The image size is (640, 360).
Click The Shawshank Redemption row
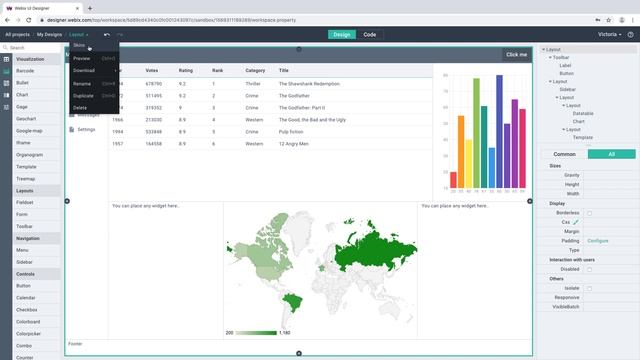click(x=271, y=84)
